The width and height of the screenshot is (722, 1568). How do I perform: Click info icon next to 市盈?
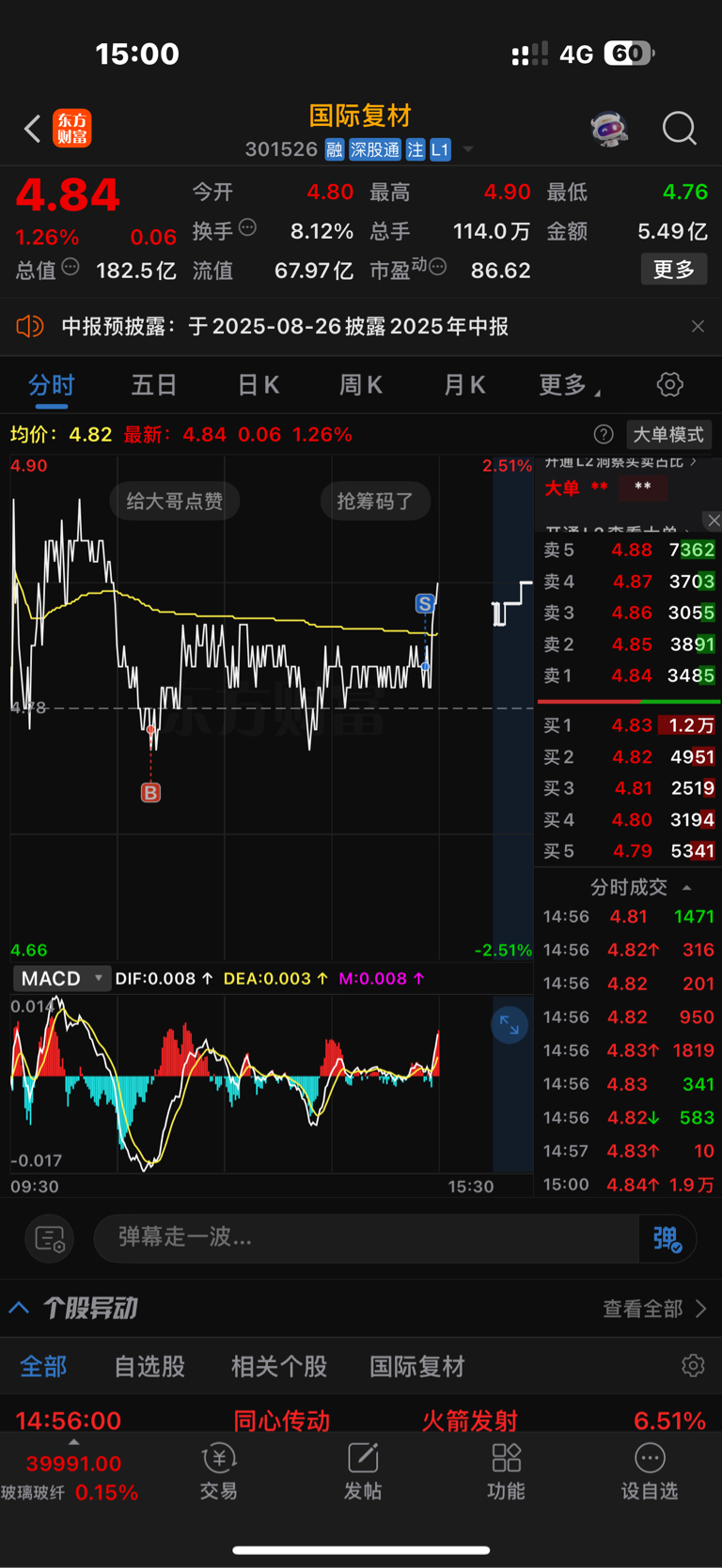437,268
